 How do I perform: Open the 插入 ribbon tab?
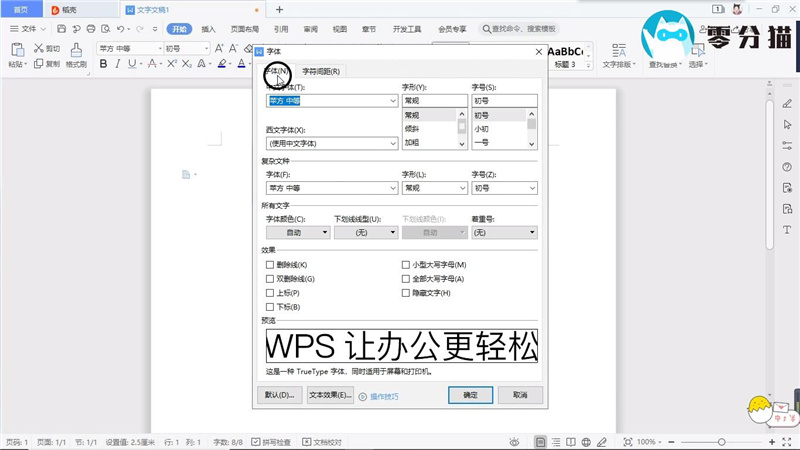point(208,29)
